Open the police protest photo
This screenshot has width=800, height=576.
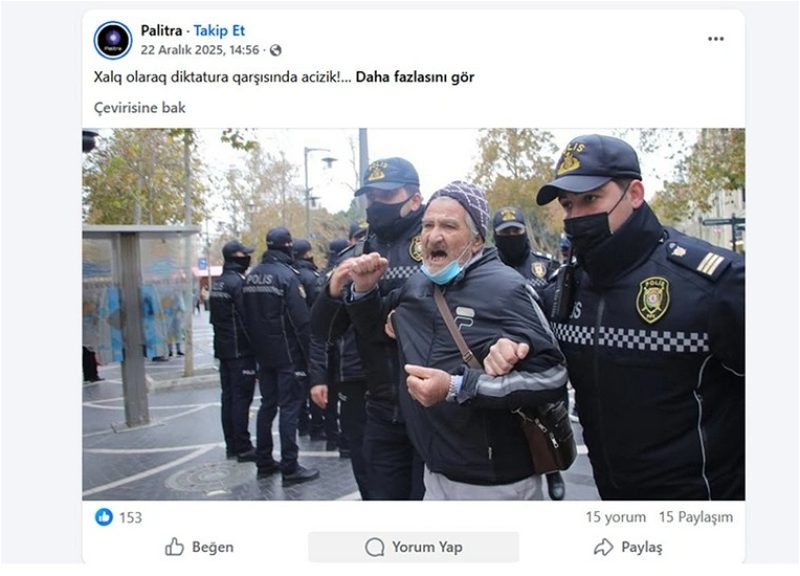click(414, 314)
